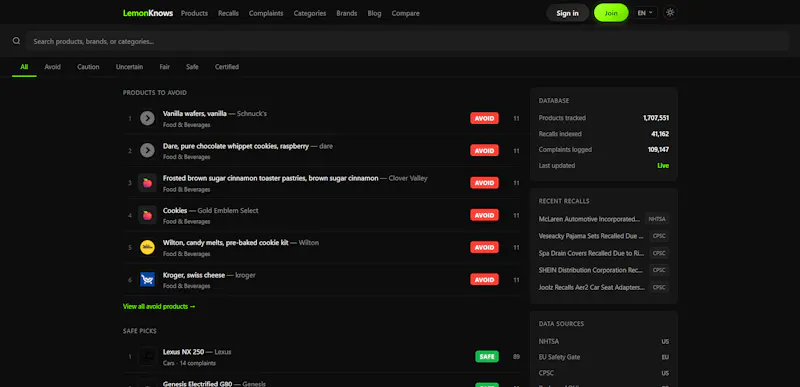Viewport: 800px width, 387px height.
Task: Click the green Join button
Action: point(611,13)
